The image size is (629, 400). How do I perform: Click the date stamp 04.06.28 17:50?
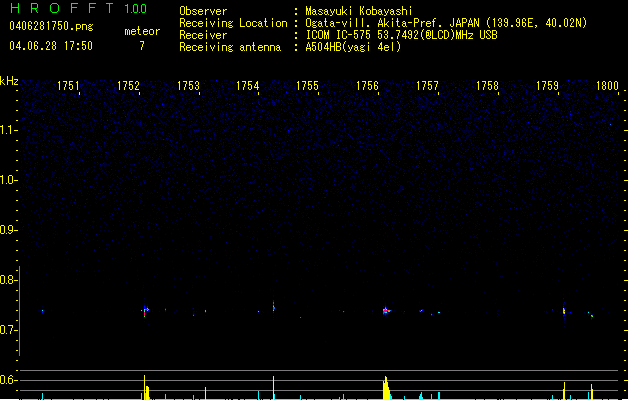(x=51, y=46)
